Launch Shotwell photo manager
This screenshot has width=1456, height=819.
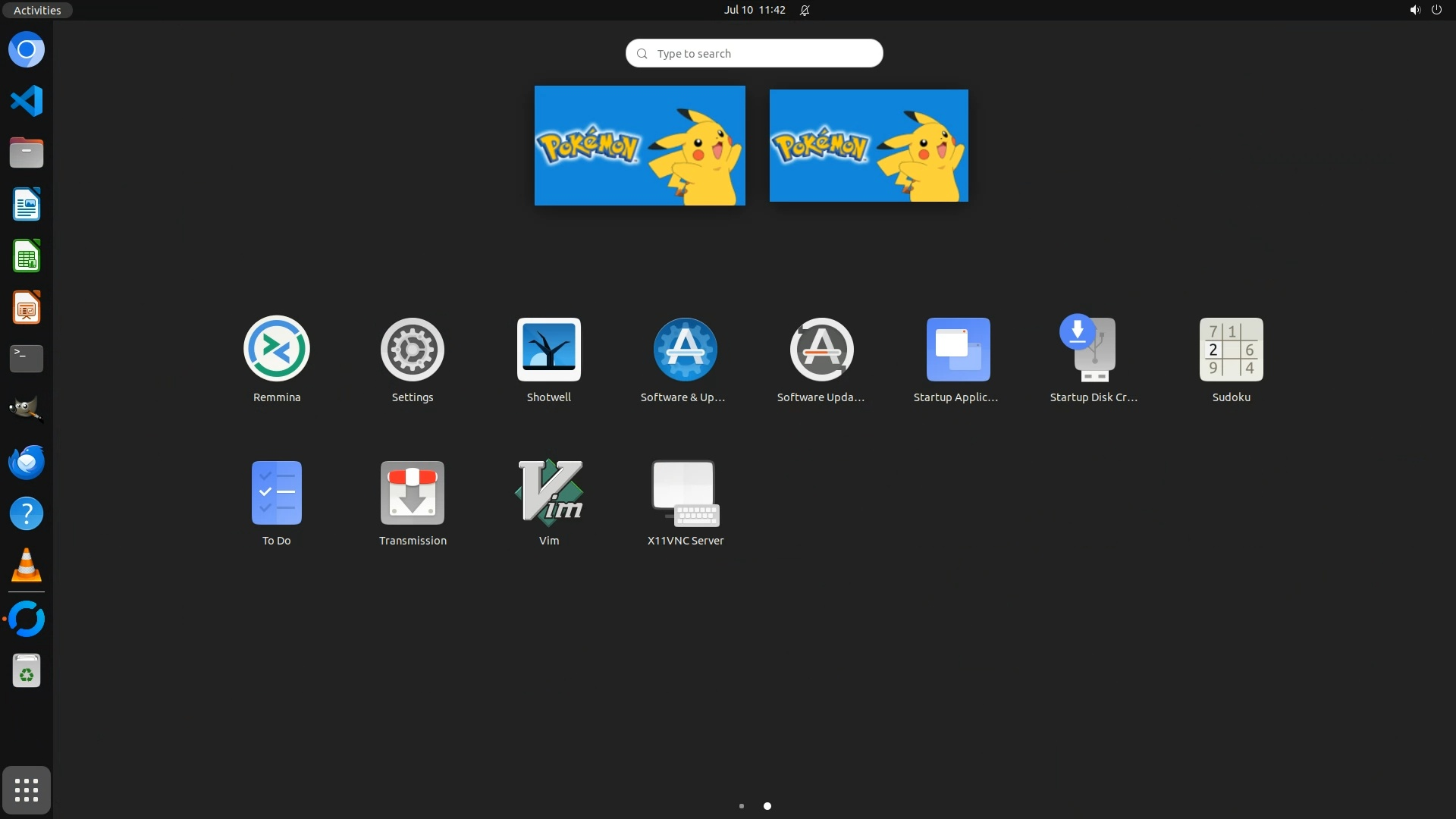click(548, 350)
